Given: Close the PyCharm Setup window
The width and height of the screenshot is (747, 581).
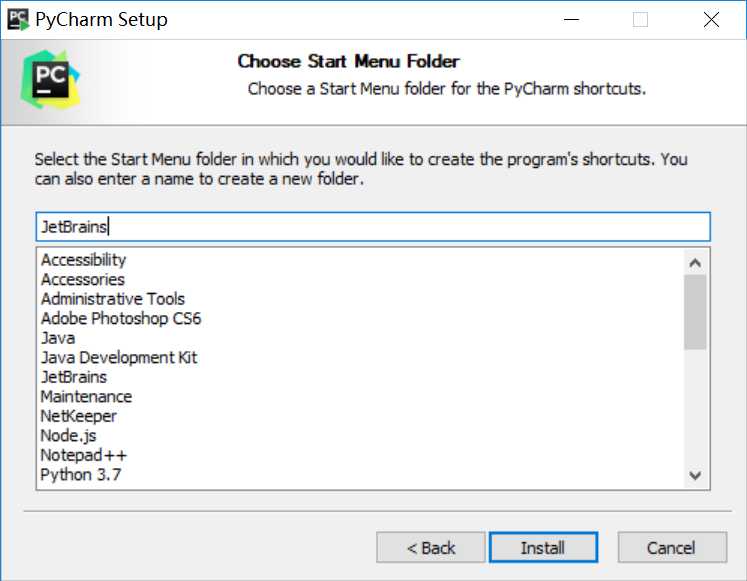Looking at the screenshot, I should [711, 20].
